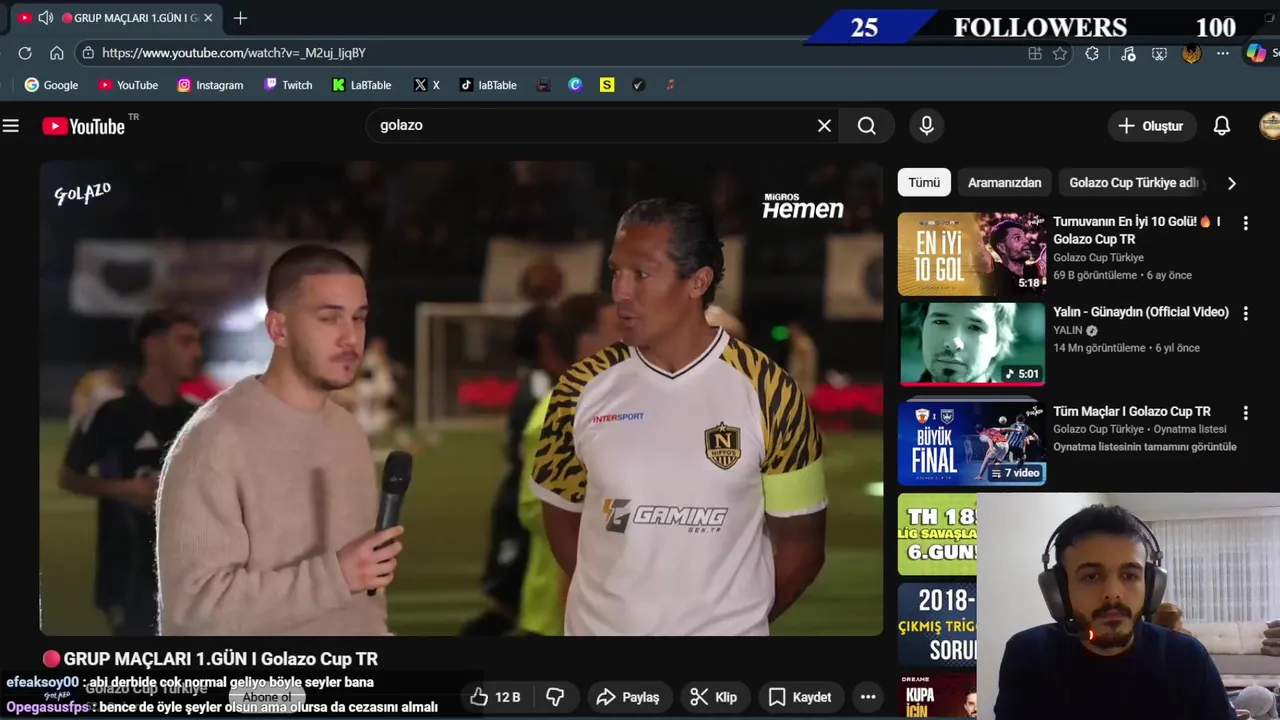Open the YouTube hamburger guide menu
The height and width of the screenshot is (720, 1280).
pyautogui.click(x=11, y=126)
